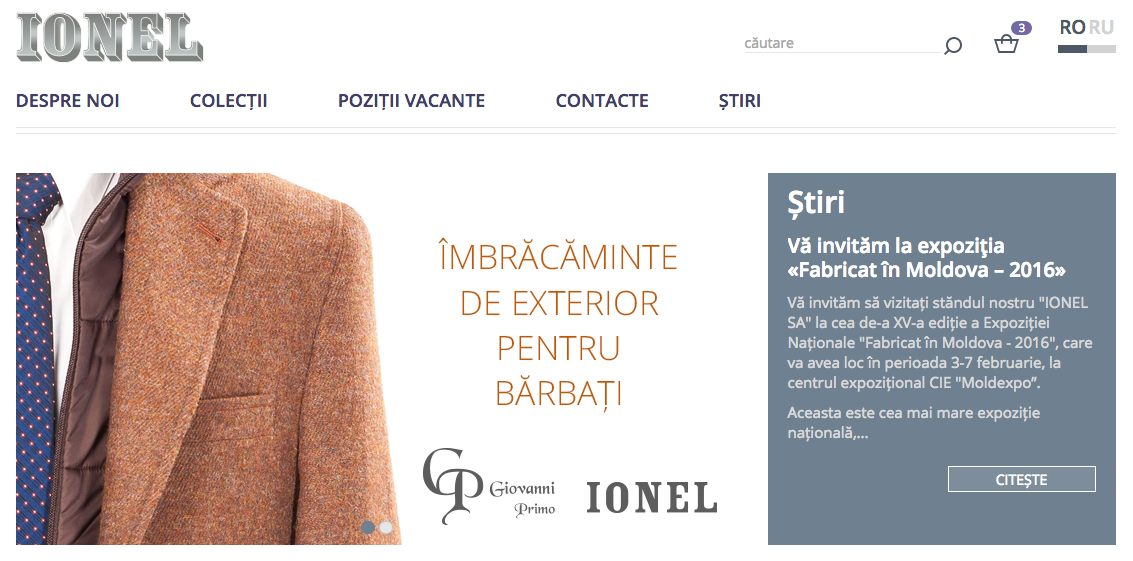Image resolution: width=1133 pixels, height=561 pixels.
Task: Open the Colecții menu item
Action: coord(228,100)
